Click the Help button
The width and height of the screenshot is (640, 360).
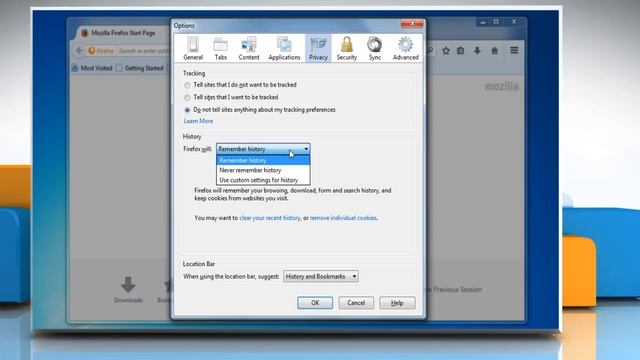(x=397, y=303)
